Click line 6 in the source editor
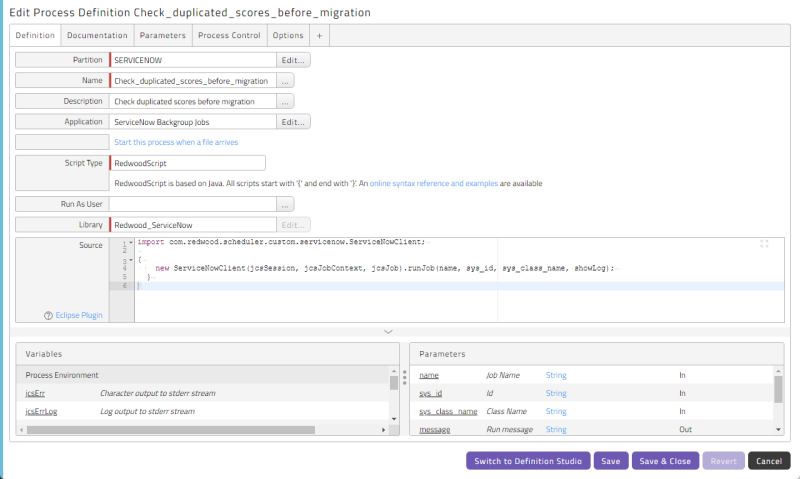This screenshot has width=800, height=479. tap(459, 286)
